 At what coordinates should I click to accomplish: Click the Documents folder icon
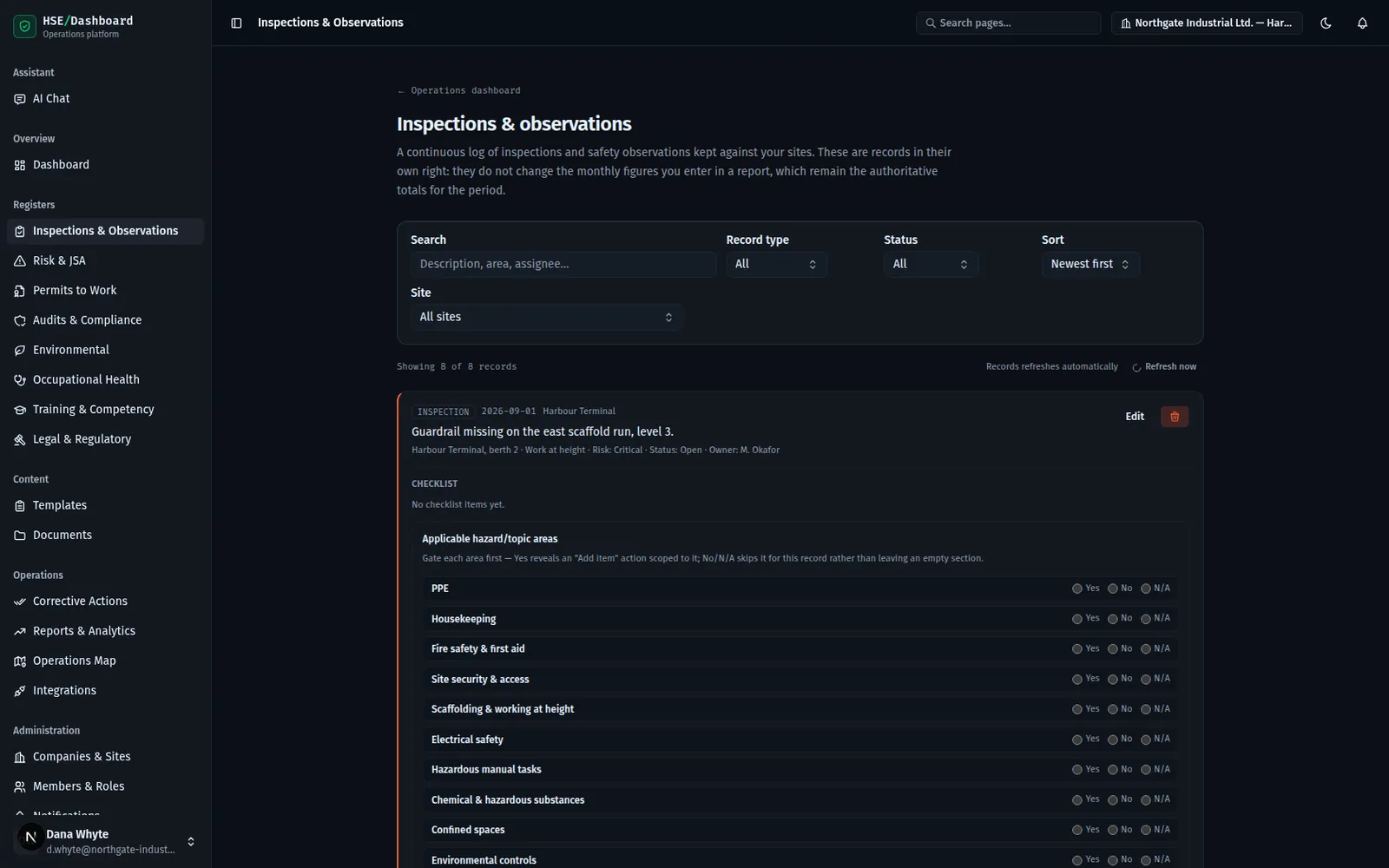(20, 536)
